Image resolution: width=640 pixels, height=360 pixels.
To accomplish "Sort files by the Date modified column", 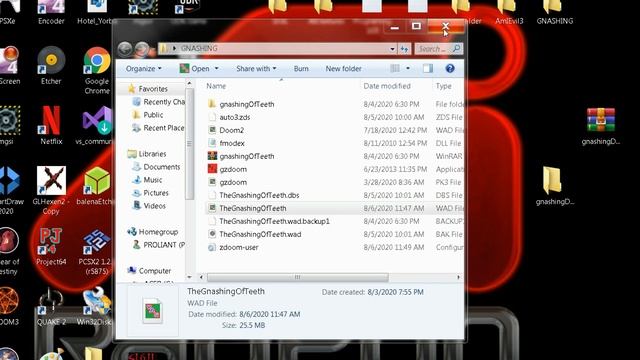I will pos(387,86).
